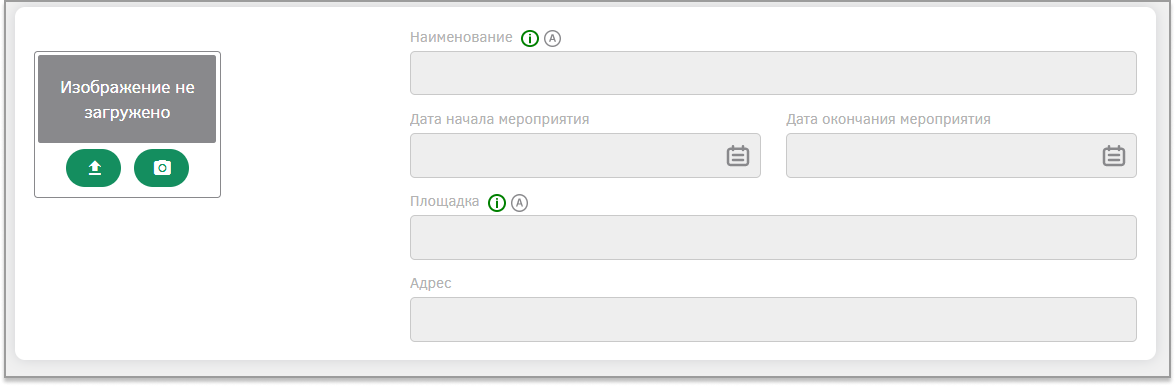
Task: Click the camera capture button
Action: tap(162, 168)
